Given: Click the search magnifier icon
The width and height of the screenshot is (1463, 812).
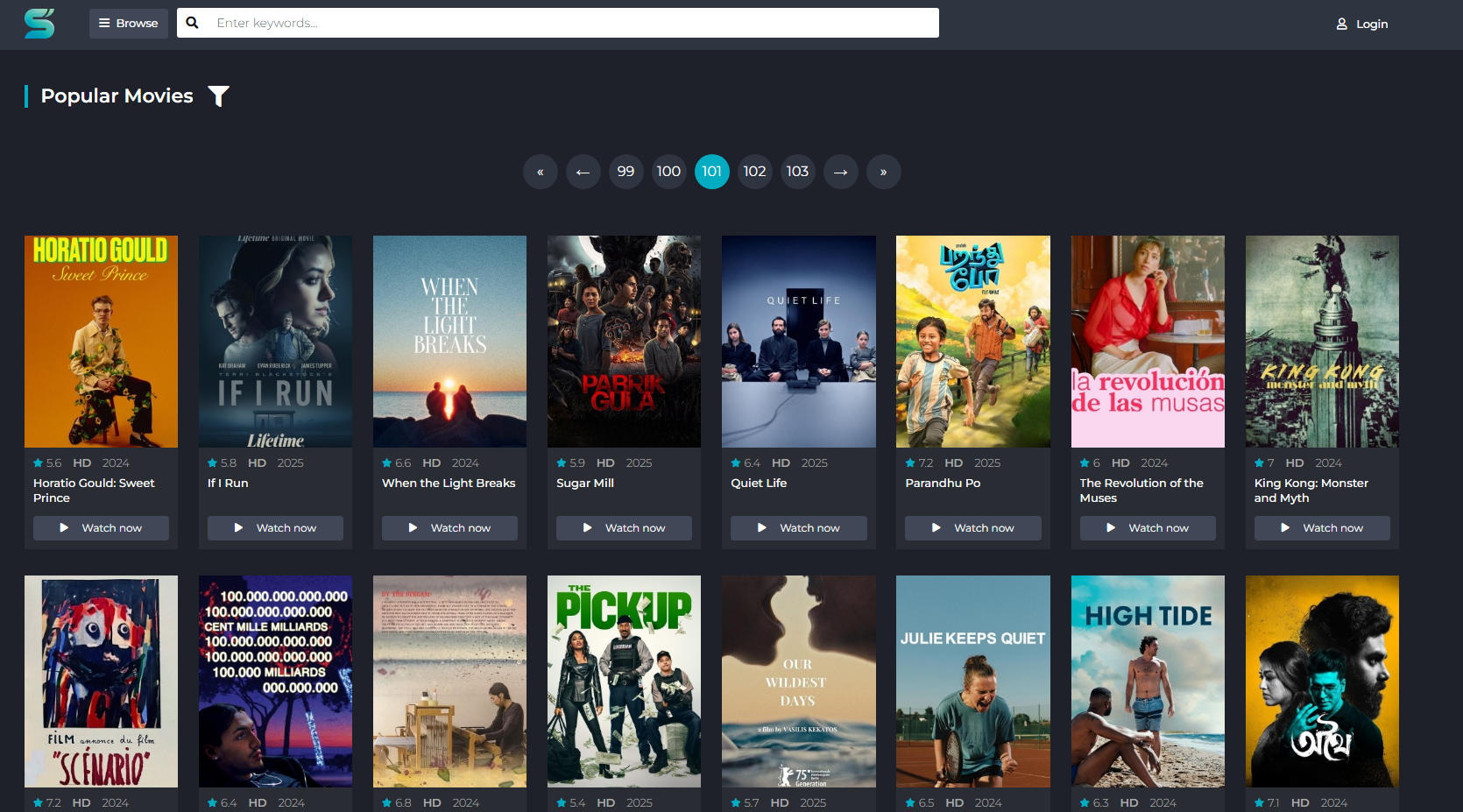Looking at the screenshot, I should click(x=193, y=23).
